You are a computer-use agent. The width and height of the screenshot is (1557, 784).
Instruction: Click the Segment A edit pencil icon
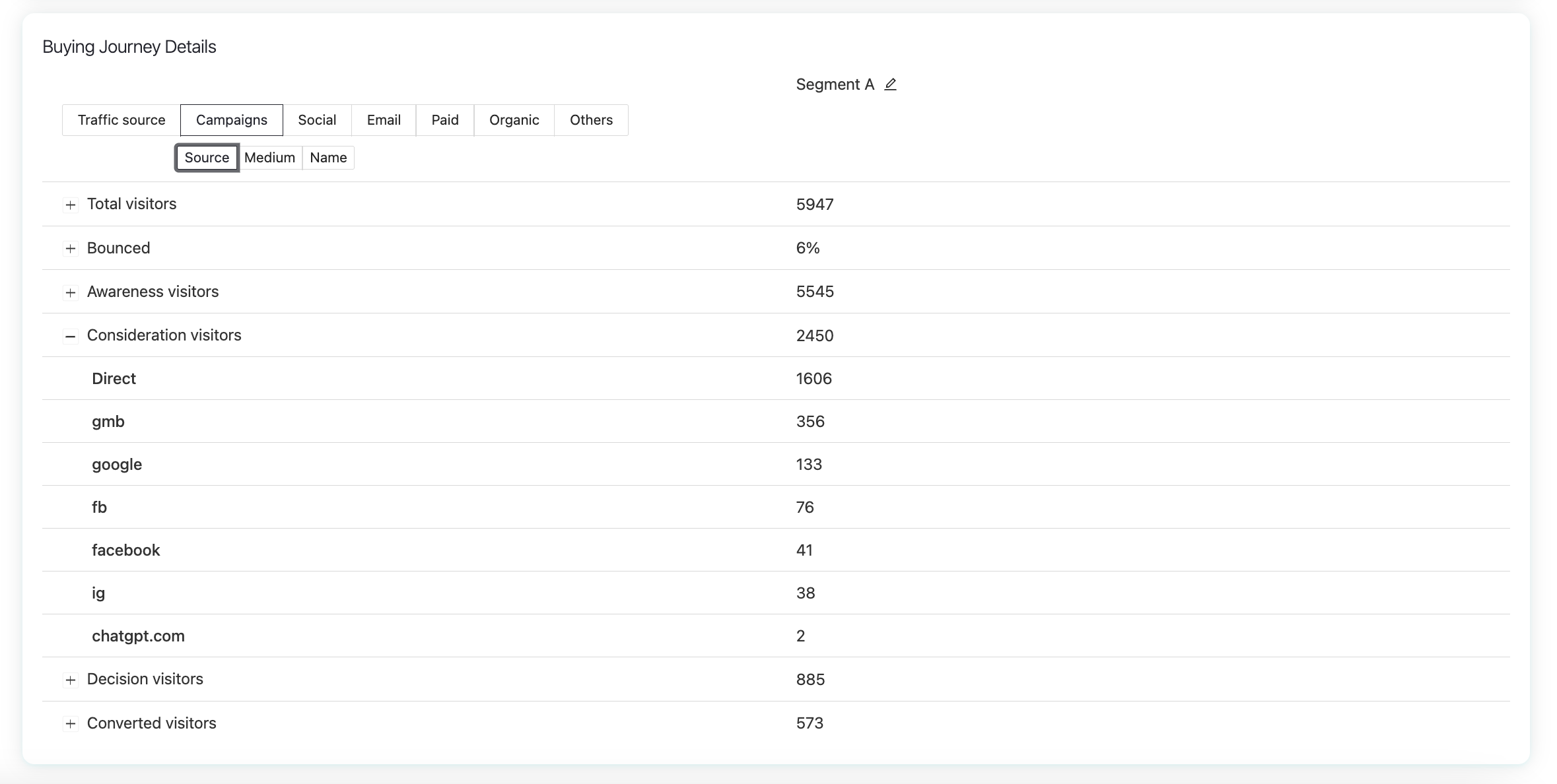890,84
